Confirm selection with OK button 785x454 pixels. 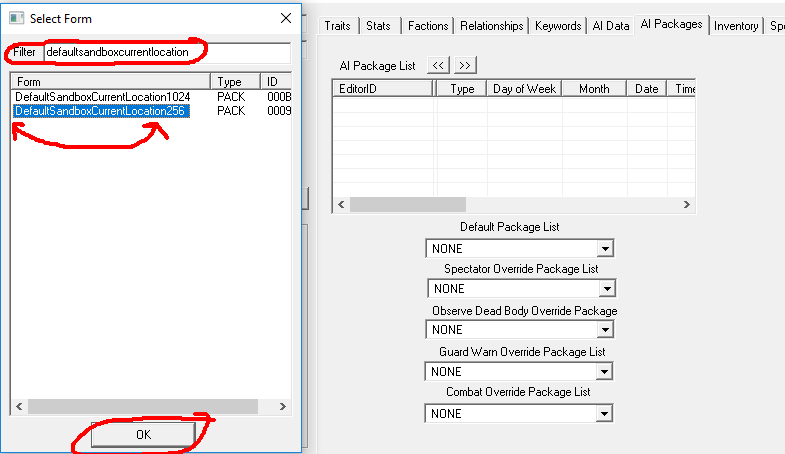[143, 434]
